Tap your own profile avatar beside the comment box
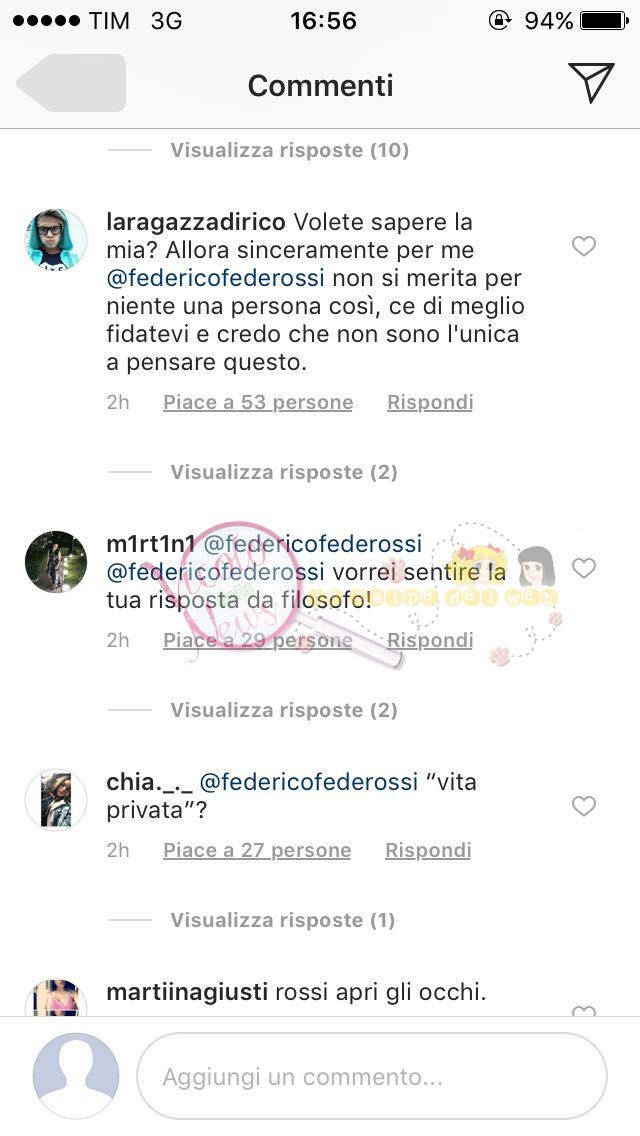This screenshot has width=640, height=1136. tap(76, 1077)
